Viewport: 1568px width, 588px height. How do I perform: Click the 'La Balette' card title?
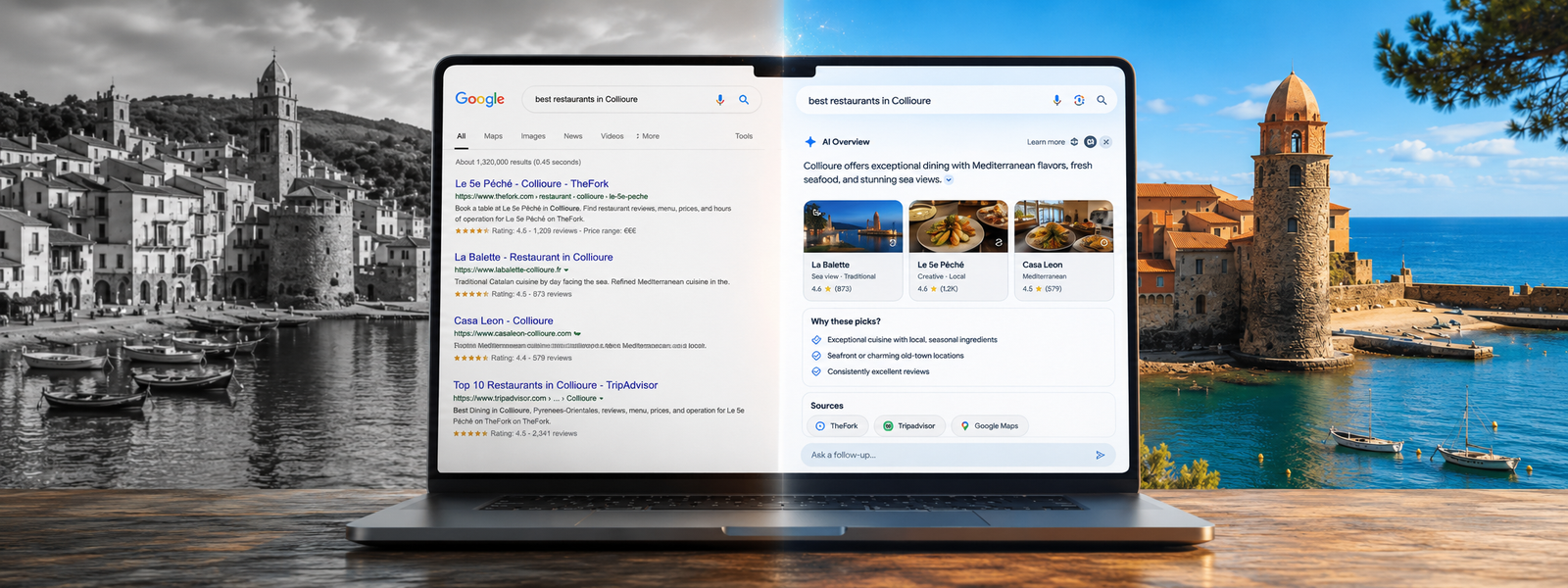[830, 265]
